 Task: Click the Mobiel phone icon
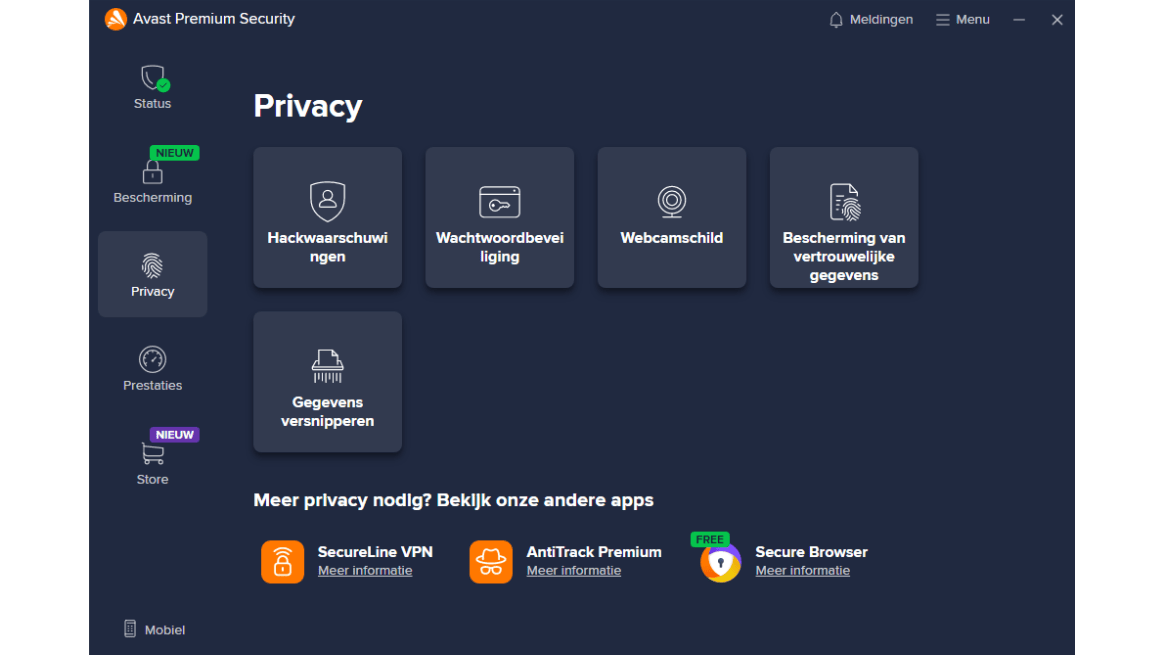pyautogui.click(x=130, y=629)
